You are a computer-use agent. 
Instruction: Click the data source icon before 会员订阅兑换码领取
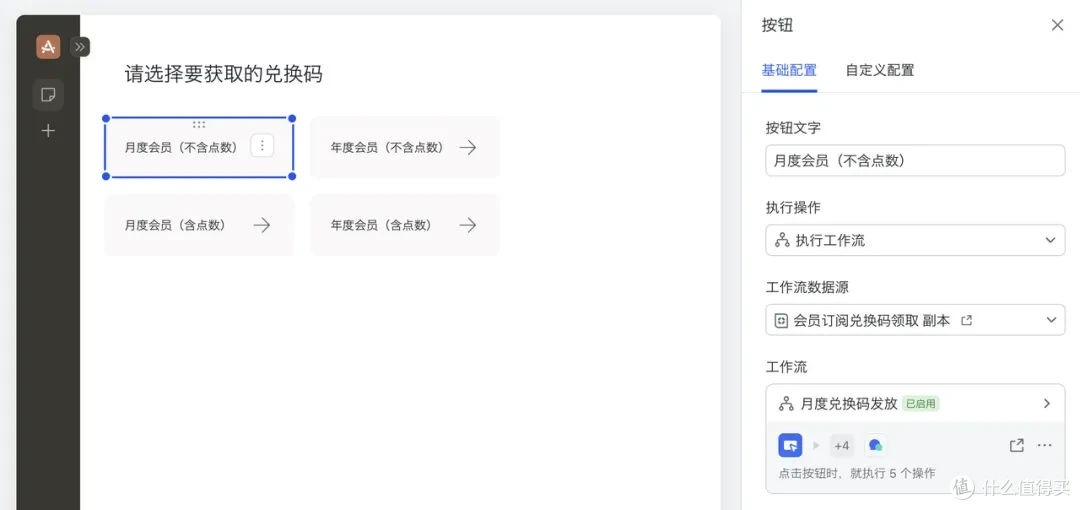point(782,320)
